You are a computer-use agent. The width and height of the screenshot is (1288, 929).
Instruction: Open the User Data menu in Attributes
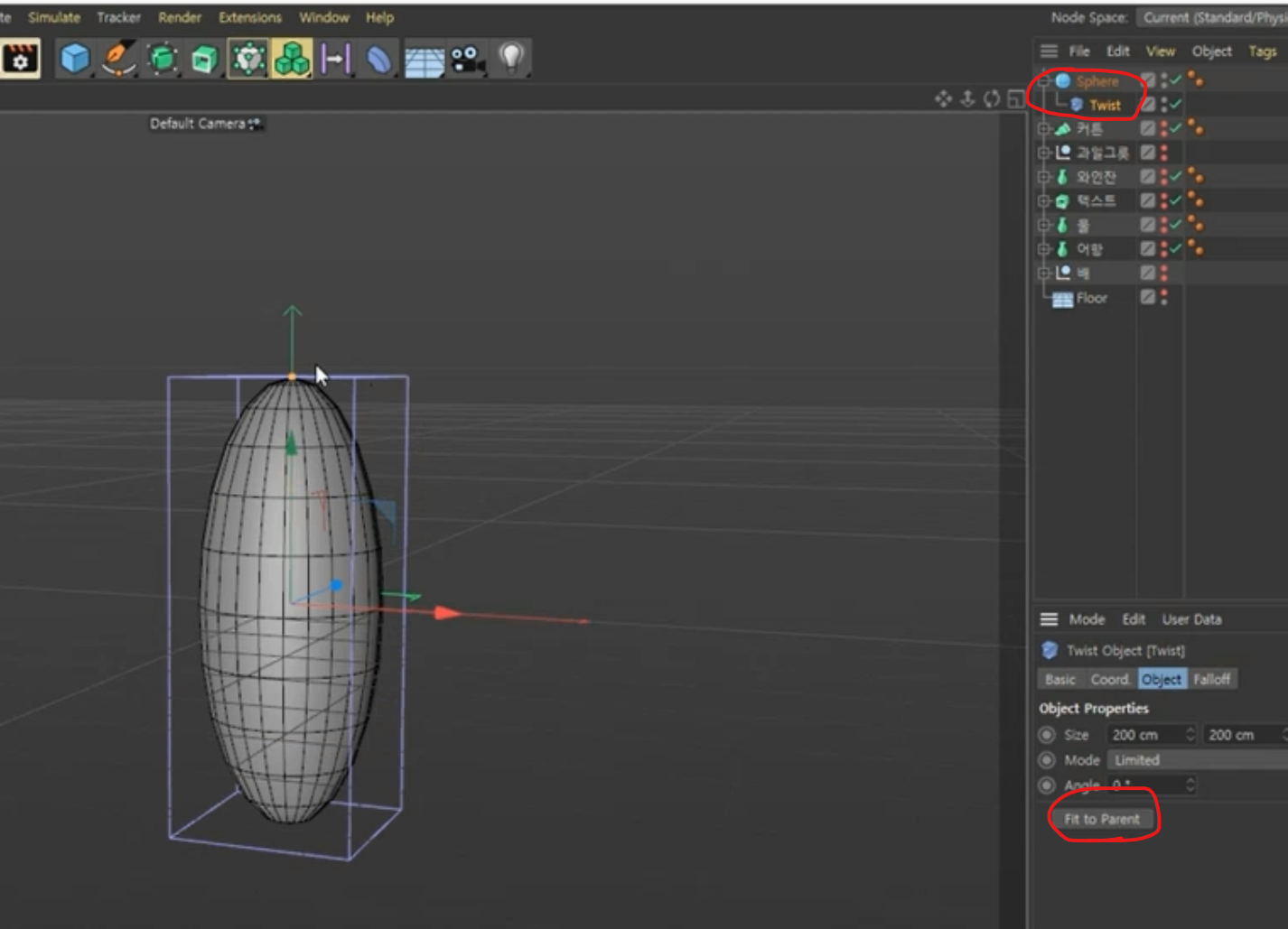(x=1191, y=619)
